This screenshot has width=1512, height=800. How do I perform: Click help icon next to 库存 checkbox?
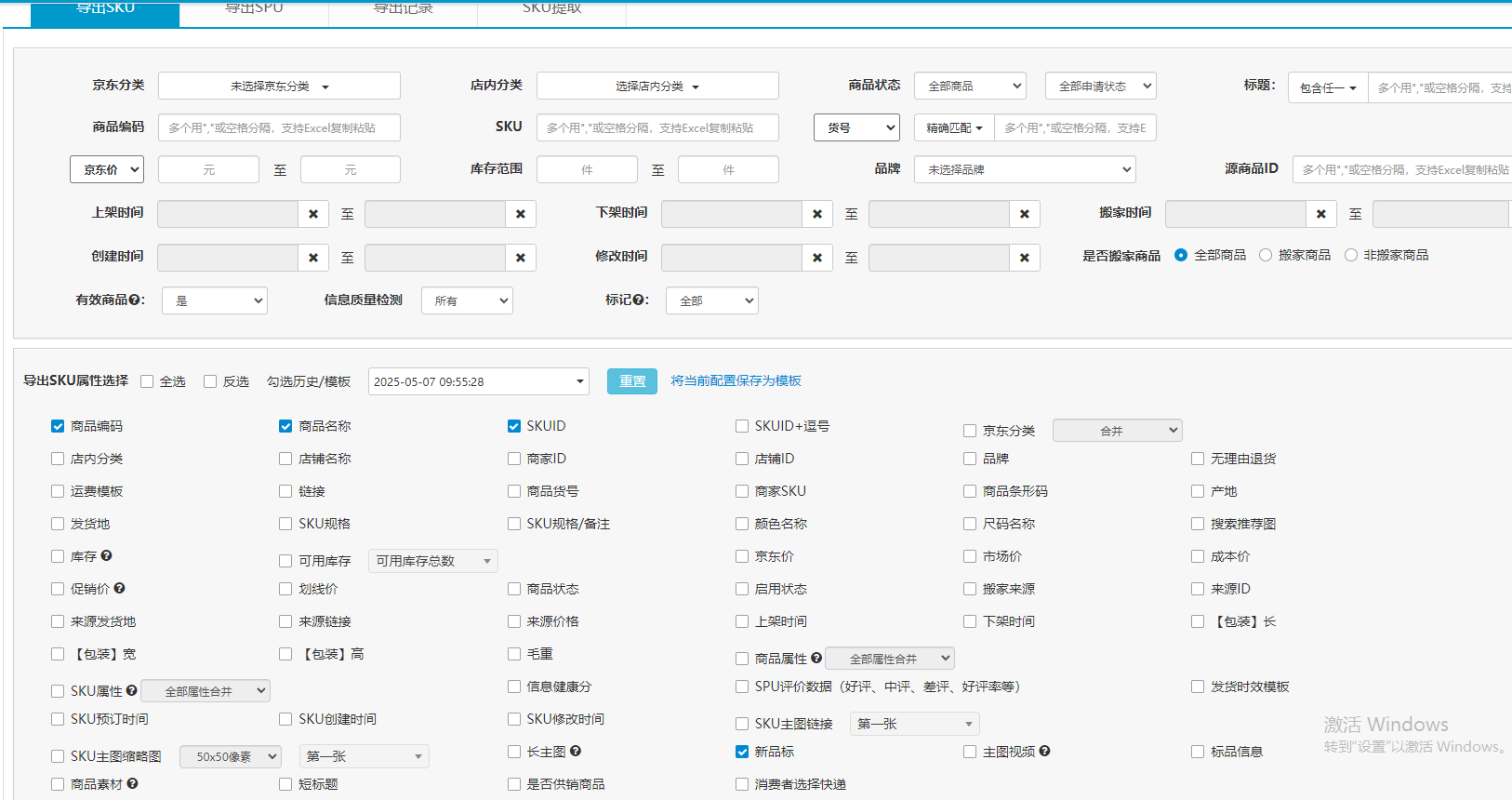click(x=106, y=555)
